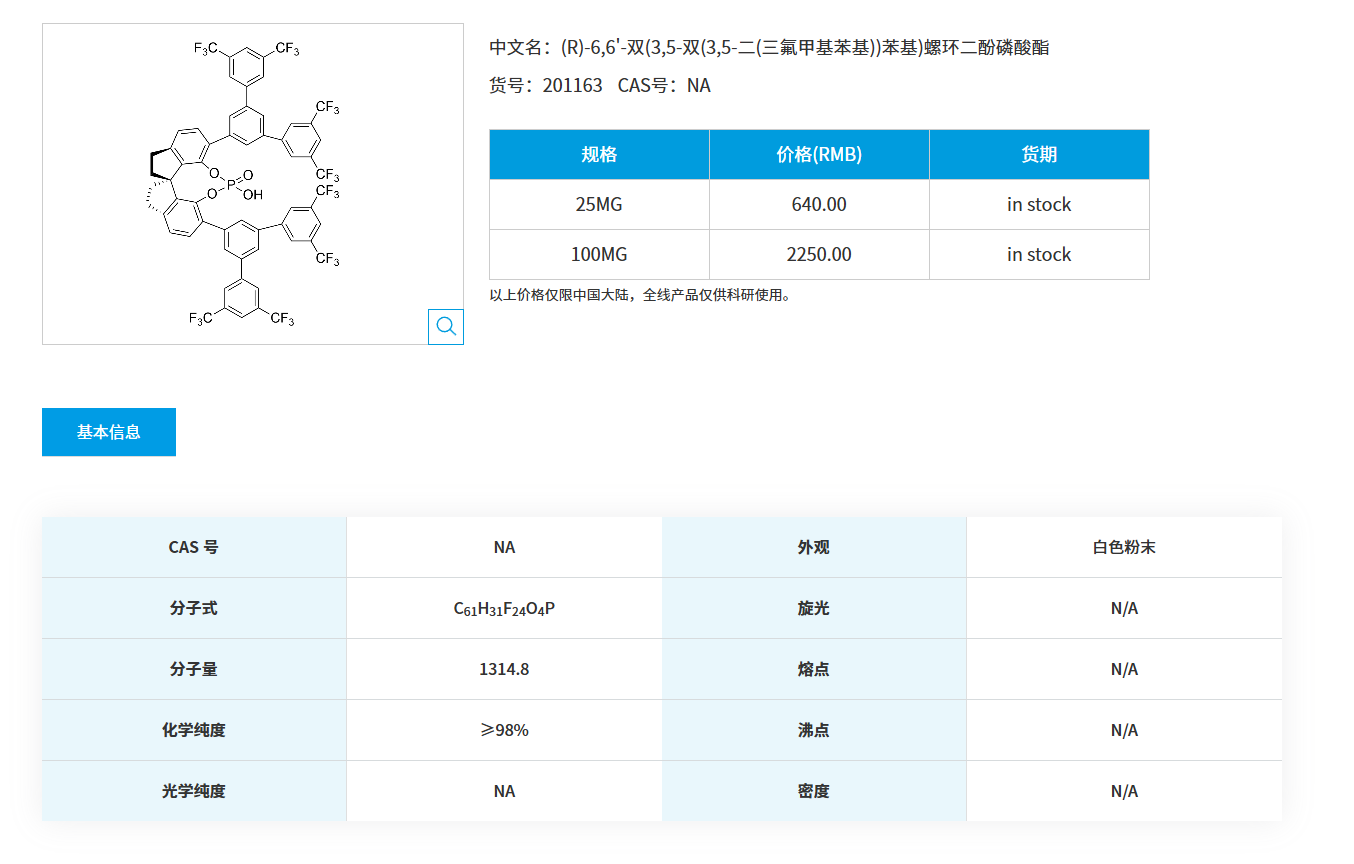Viewport: 1354px width, 864px height.
Task: Click the 价格(RMB) column header
Action: coord(818,154)
